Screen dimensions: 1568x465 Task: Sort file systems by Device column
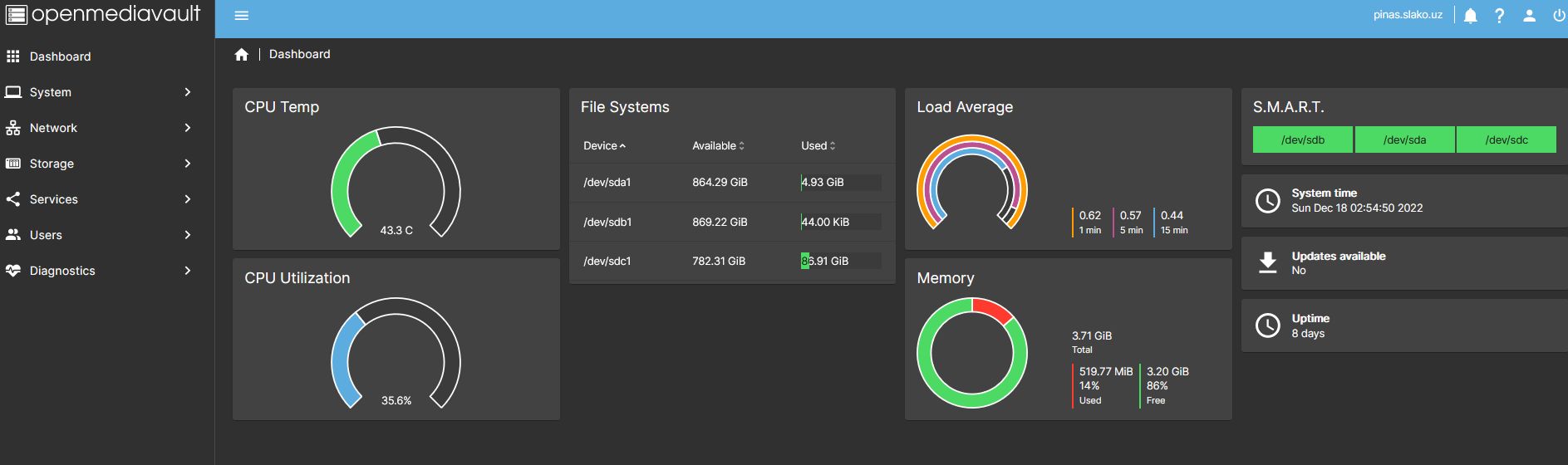604,145
